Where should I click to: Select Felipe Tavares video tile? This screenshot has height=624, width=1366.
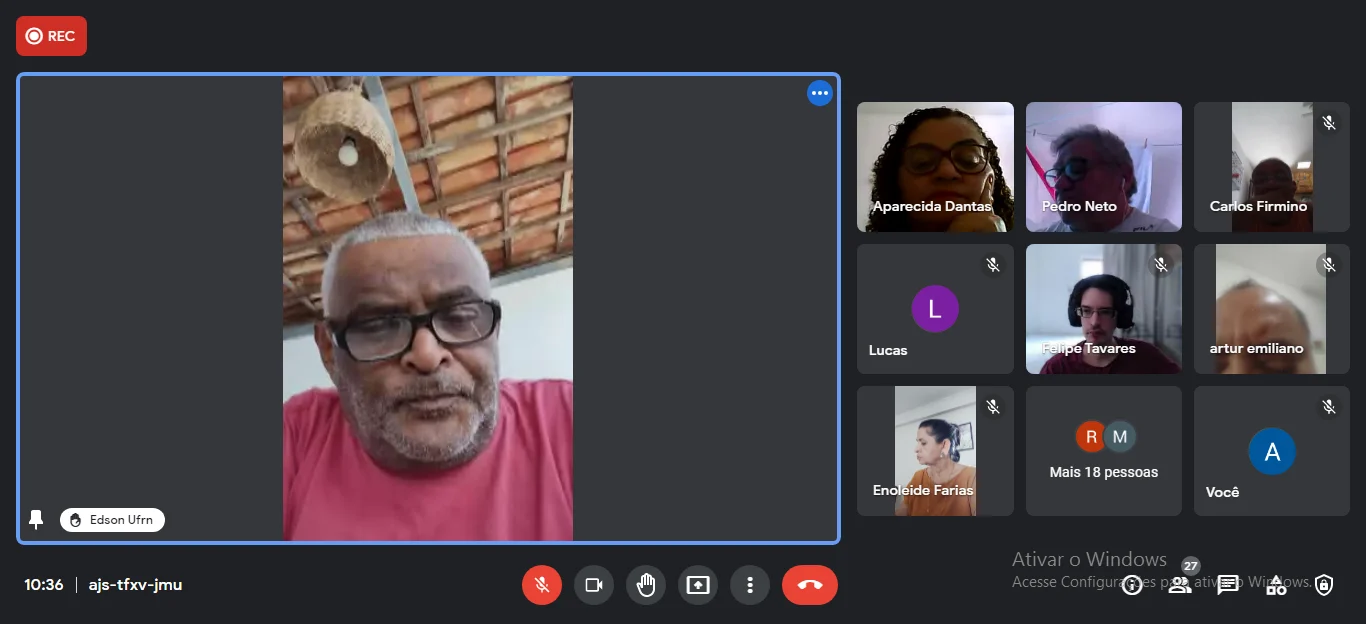click(x=1104, y=309)
